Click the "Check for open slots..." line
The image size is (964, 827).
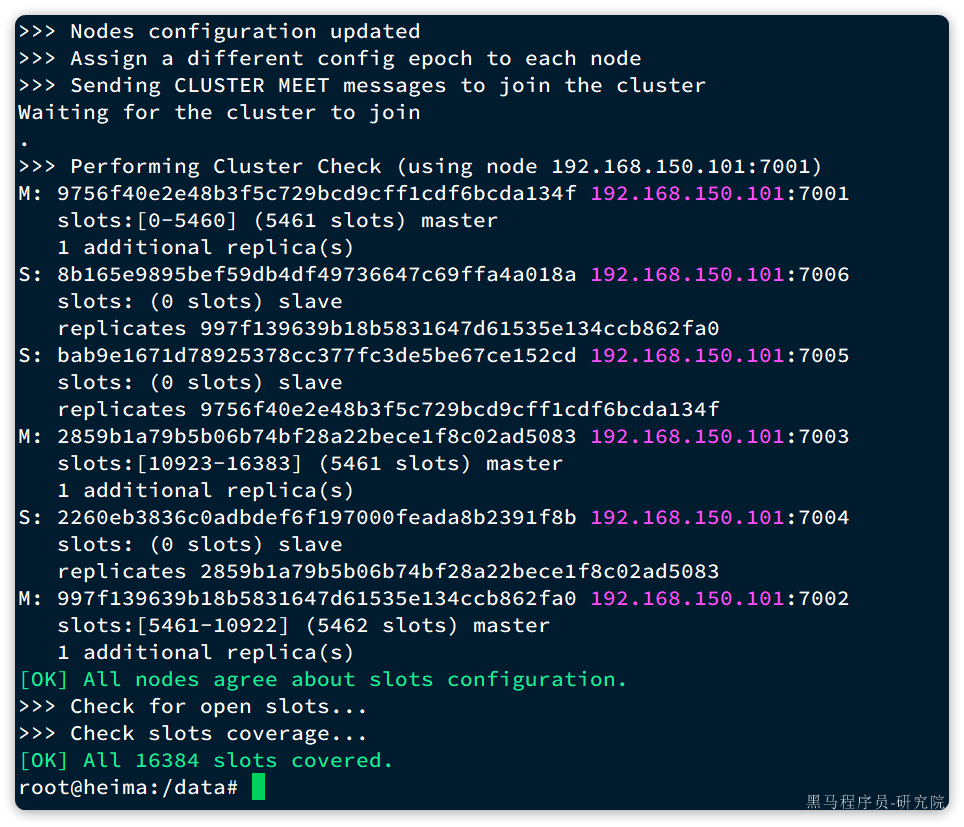click(192, 706)
